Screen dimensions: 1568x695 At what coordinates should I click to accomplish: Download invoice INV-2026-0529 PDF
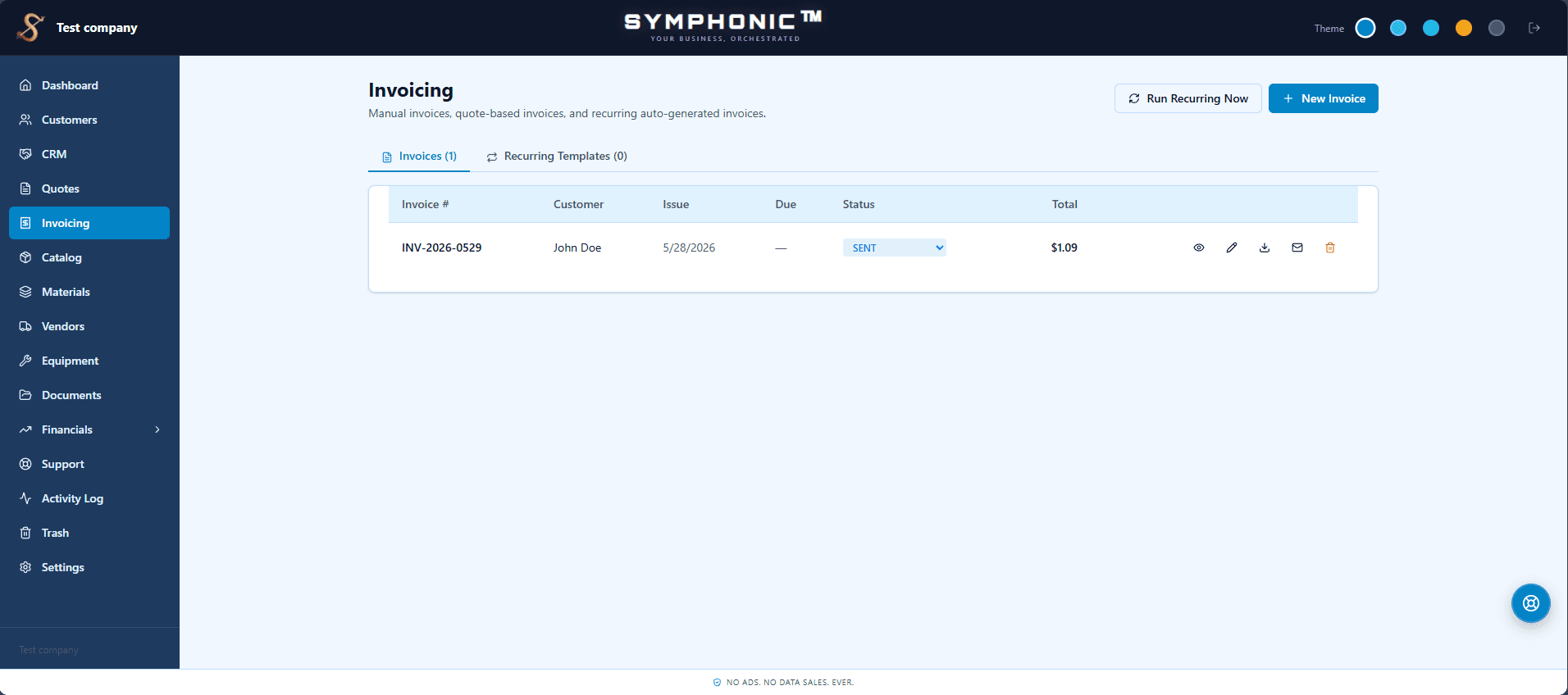pyautogui.click(x=1265, y=248)
